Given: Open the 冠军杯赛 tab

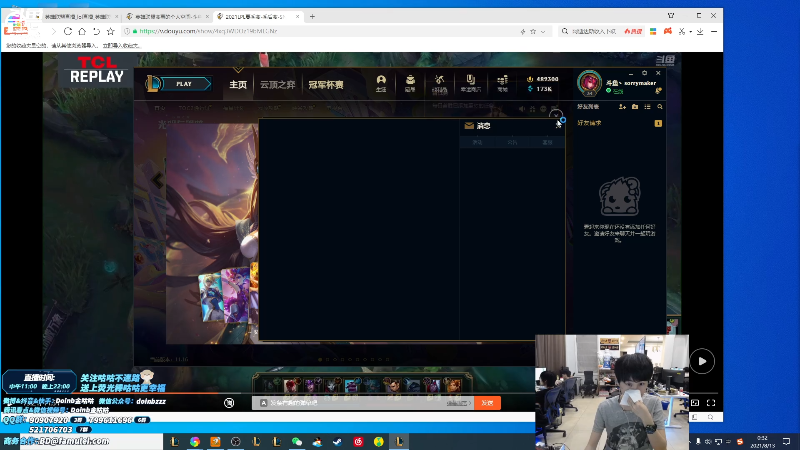Looking at the screenshot, I should coord(326,85).
